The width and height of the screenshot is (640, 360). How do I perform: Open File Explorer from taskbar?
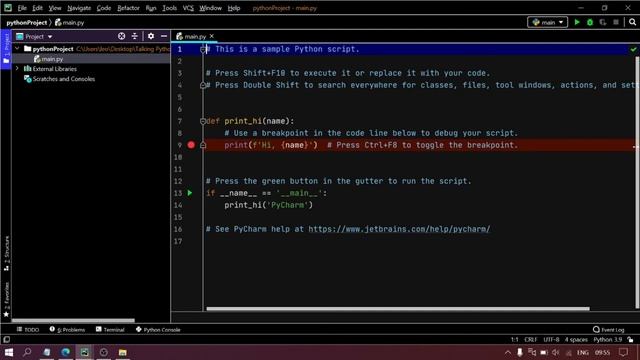(122, 352)
